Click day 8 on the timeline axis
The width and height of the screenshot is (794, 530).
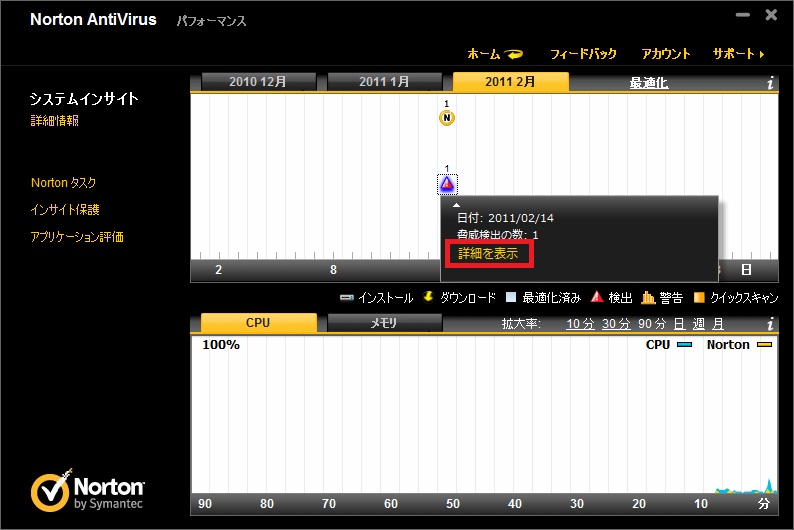click(x=333, y=270)
